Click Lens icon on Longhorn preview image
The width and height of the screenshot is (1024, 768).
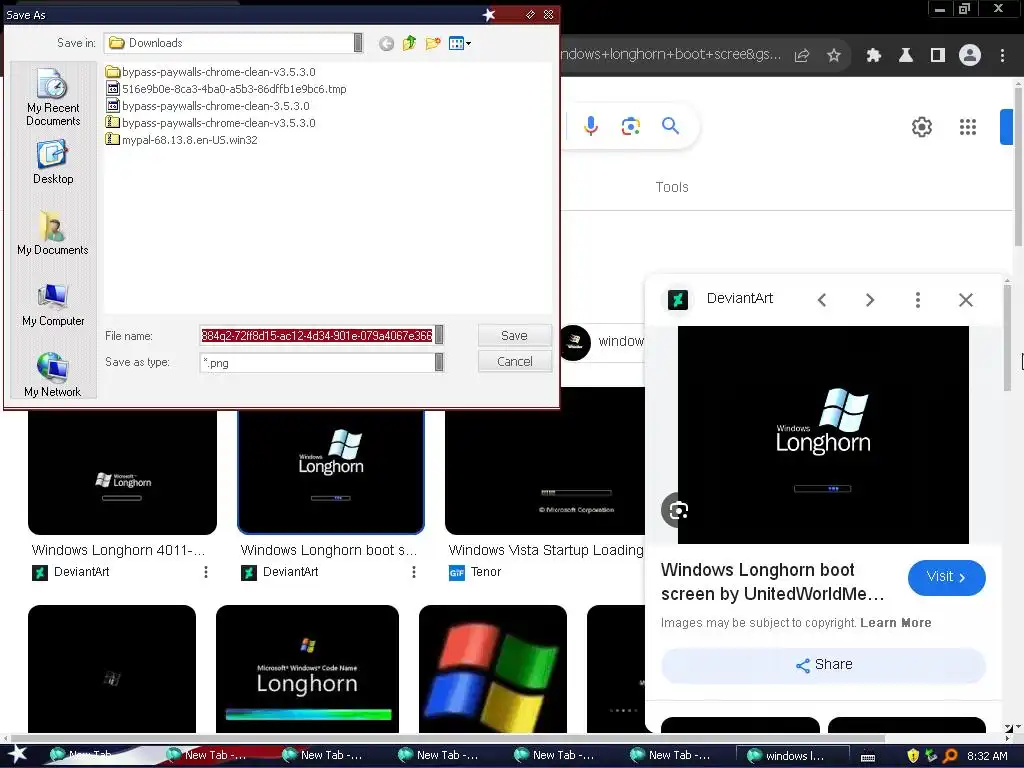678,510
